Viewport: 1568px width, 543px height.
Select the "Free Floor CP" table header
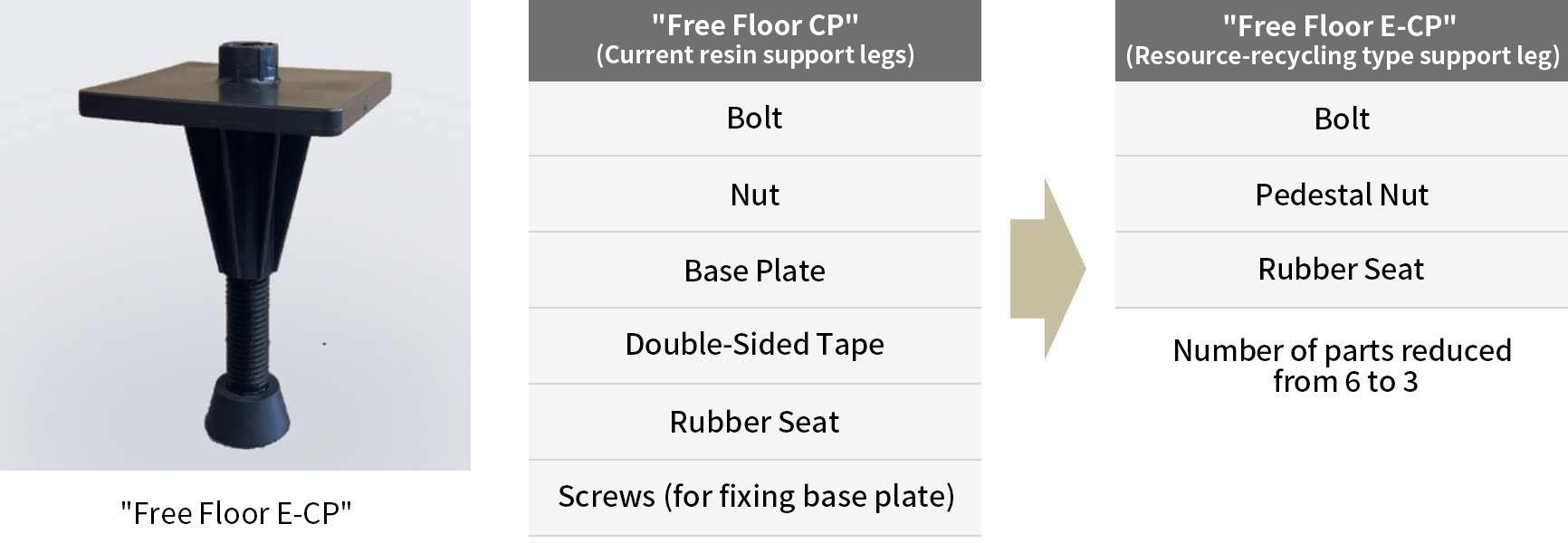click(755, 41)
